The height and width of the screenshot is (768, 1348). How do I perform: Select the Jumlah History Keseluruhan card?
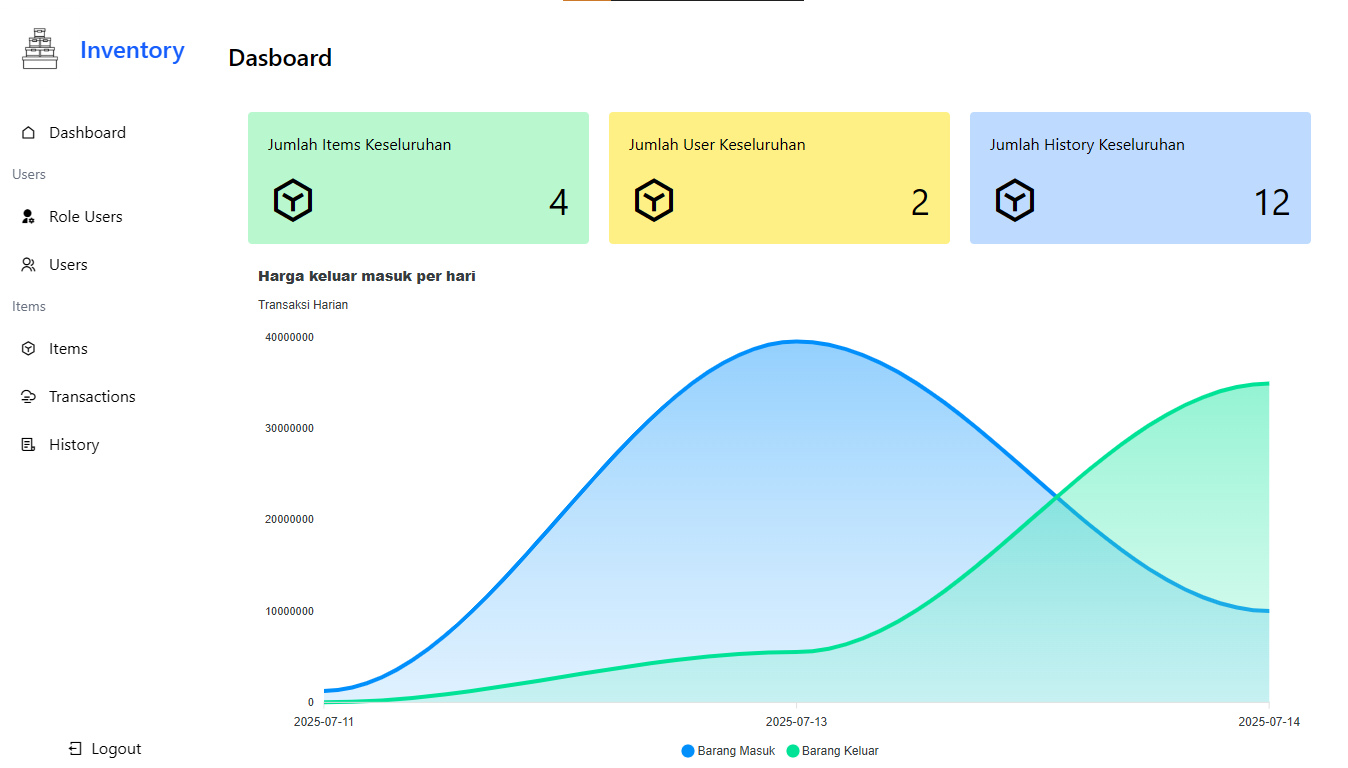[1139, 178]
